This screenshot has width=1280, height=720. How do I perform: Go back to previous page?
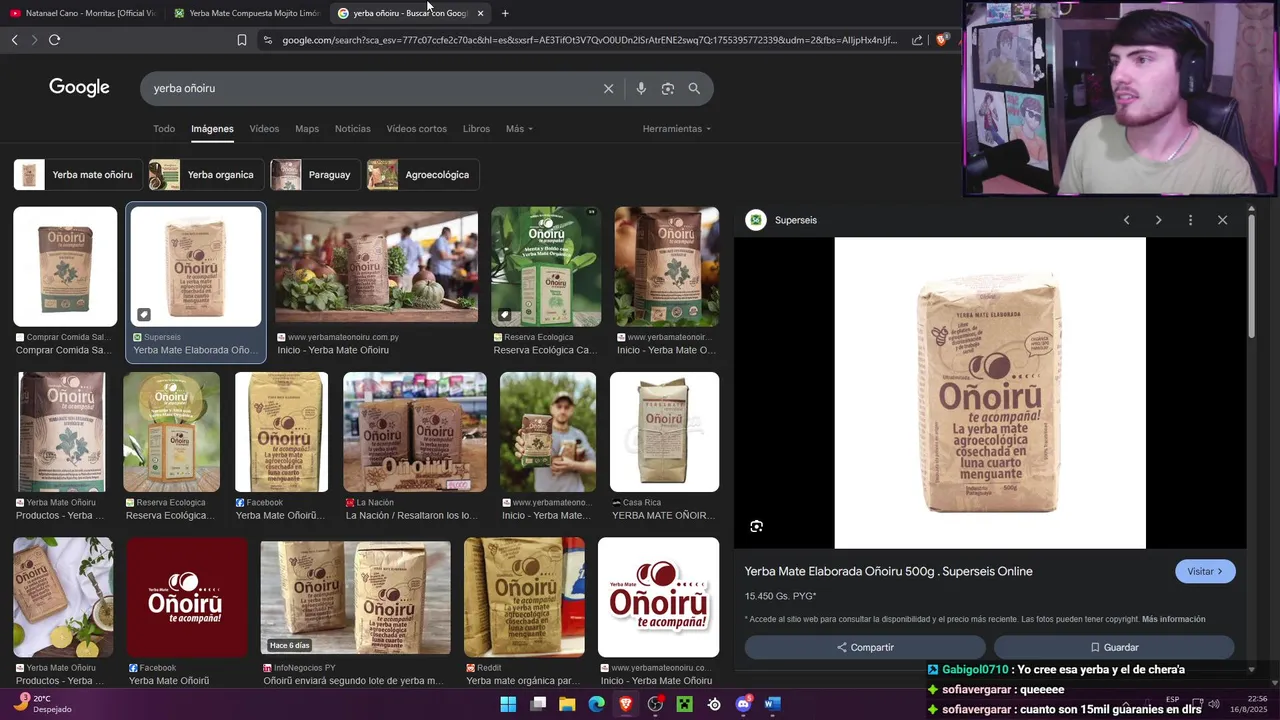[x=14, y=40]
